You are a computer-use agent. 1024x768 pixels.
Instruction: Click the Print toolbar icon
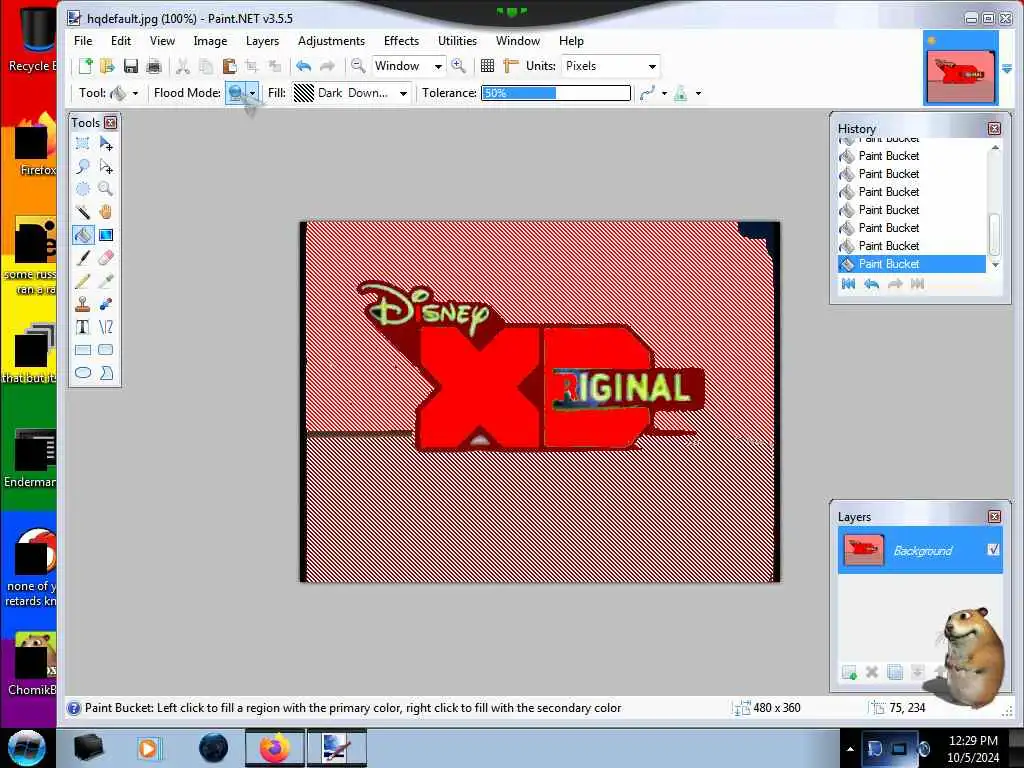coord(154,65)
